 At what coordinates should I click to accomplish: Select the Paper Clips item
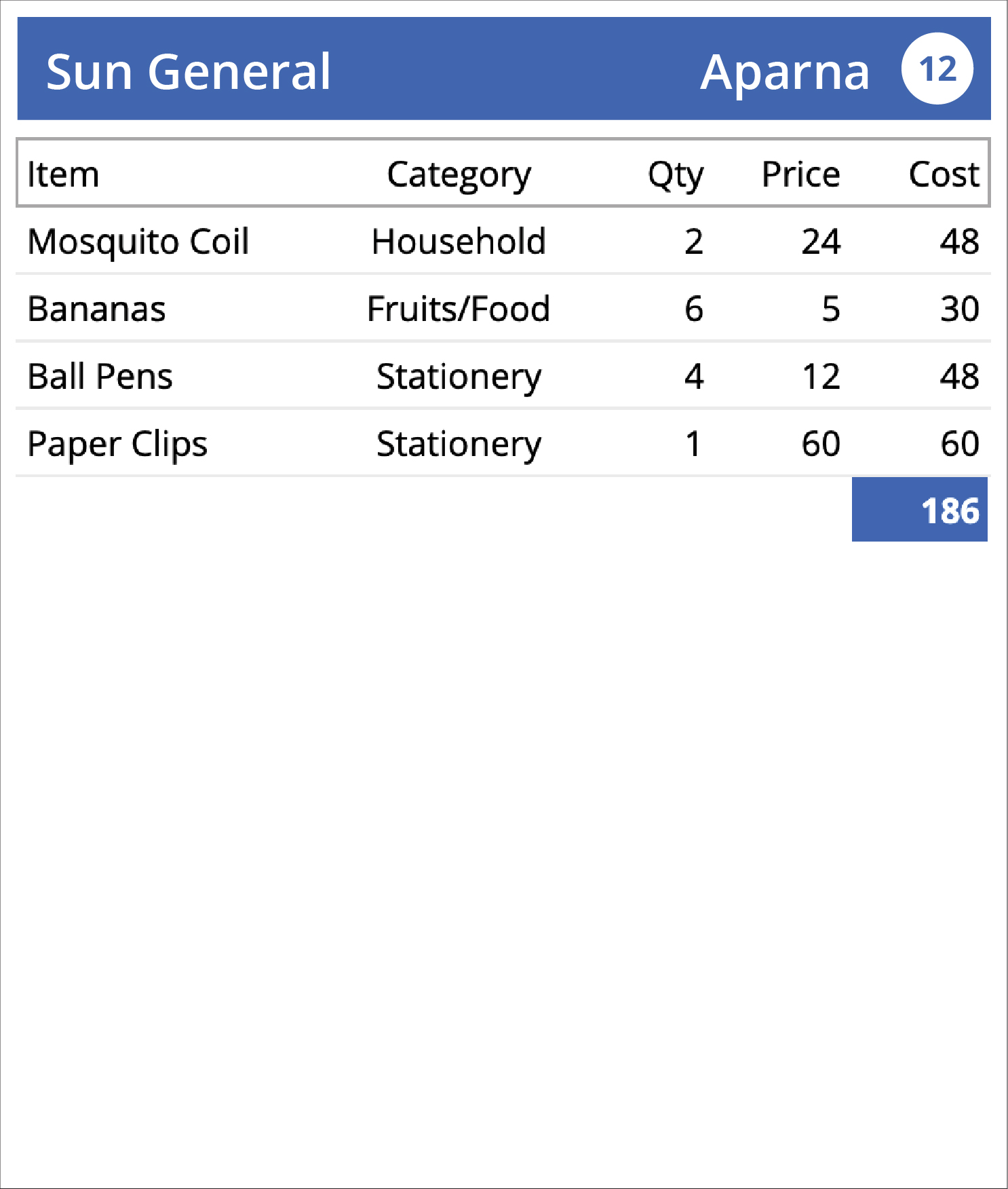[x=503, y=442]
